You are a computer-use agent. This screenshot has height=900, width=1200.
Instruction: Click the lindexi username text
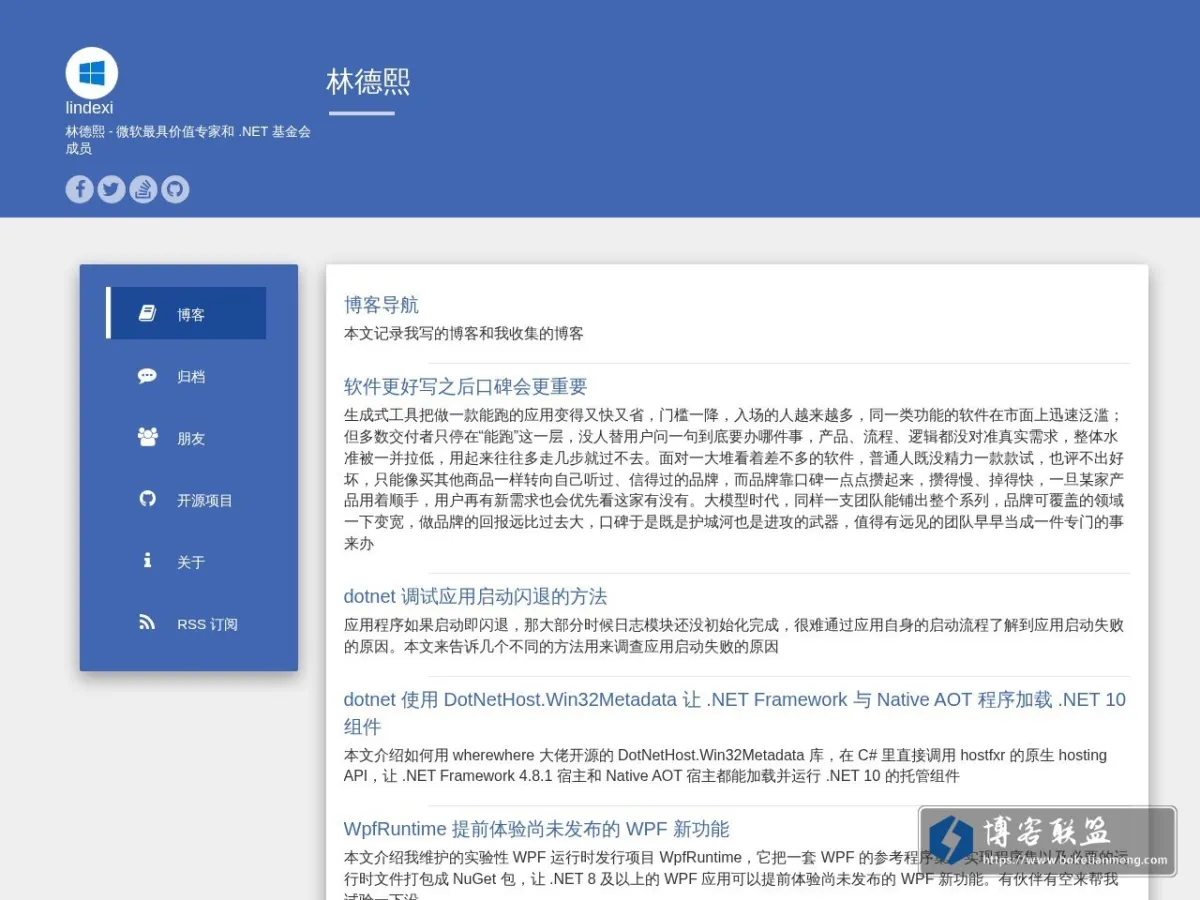click(x=89, y=108)
